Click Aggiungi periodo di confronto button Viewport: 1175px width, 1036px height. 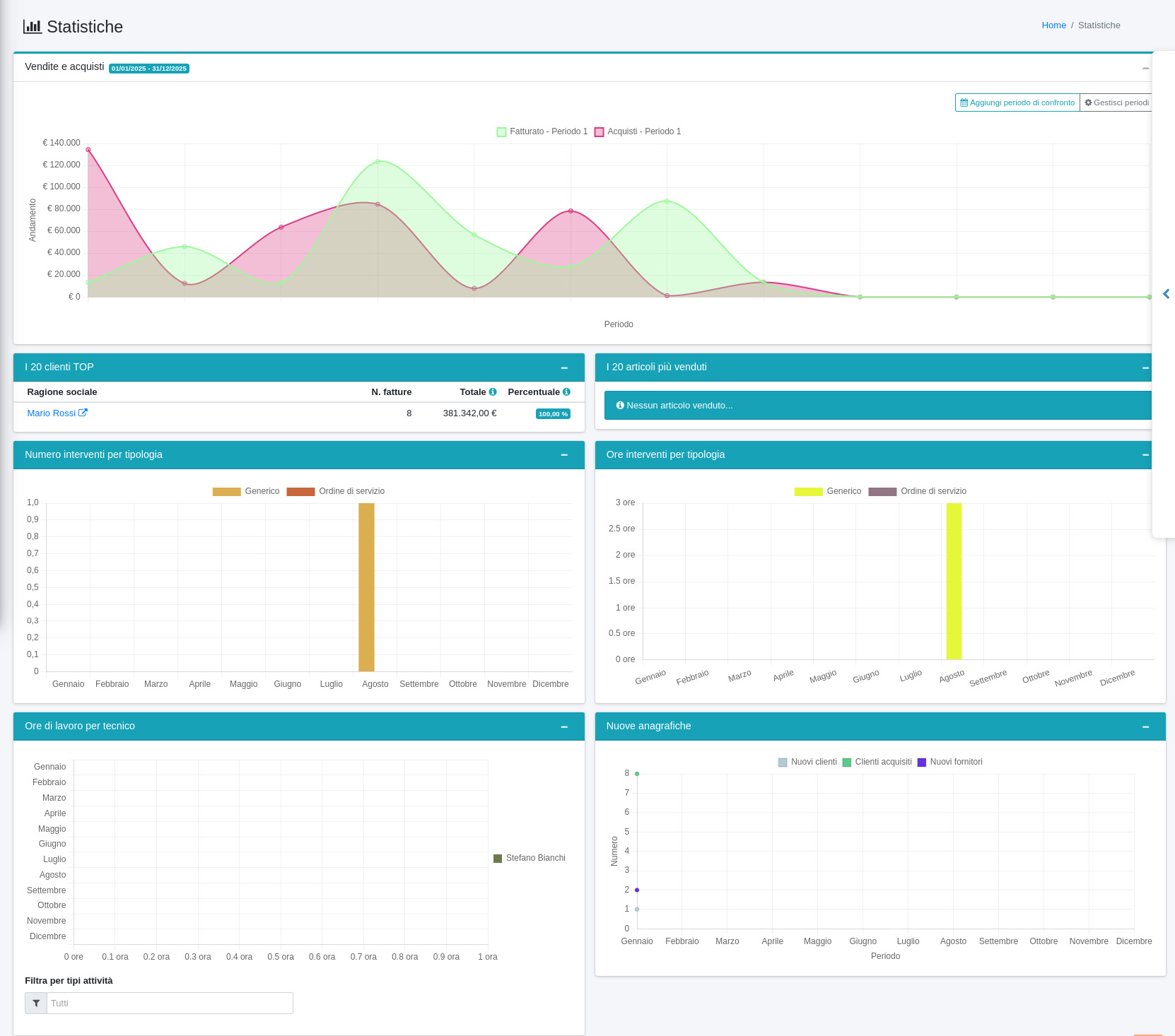(1017, 102)
